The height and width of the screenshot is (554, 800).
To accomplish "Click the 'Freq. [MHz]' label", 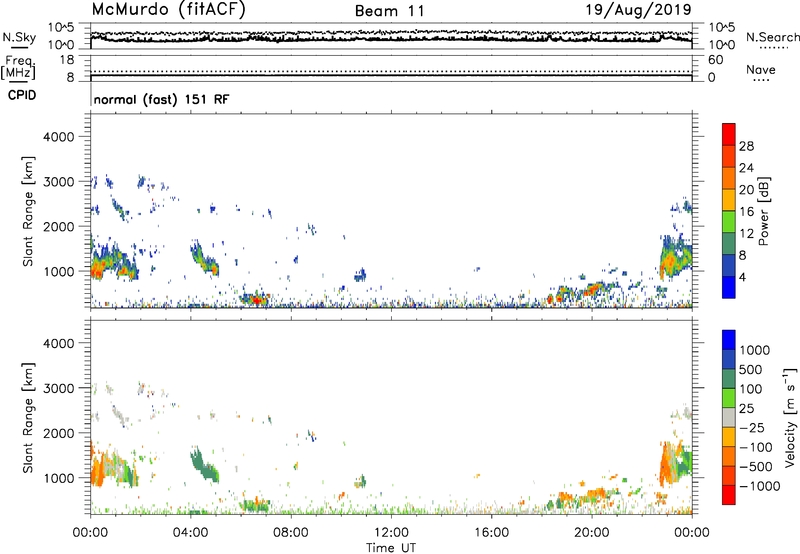I will pos(18,67).
